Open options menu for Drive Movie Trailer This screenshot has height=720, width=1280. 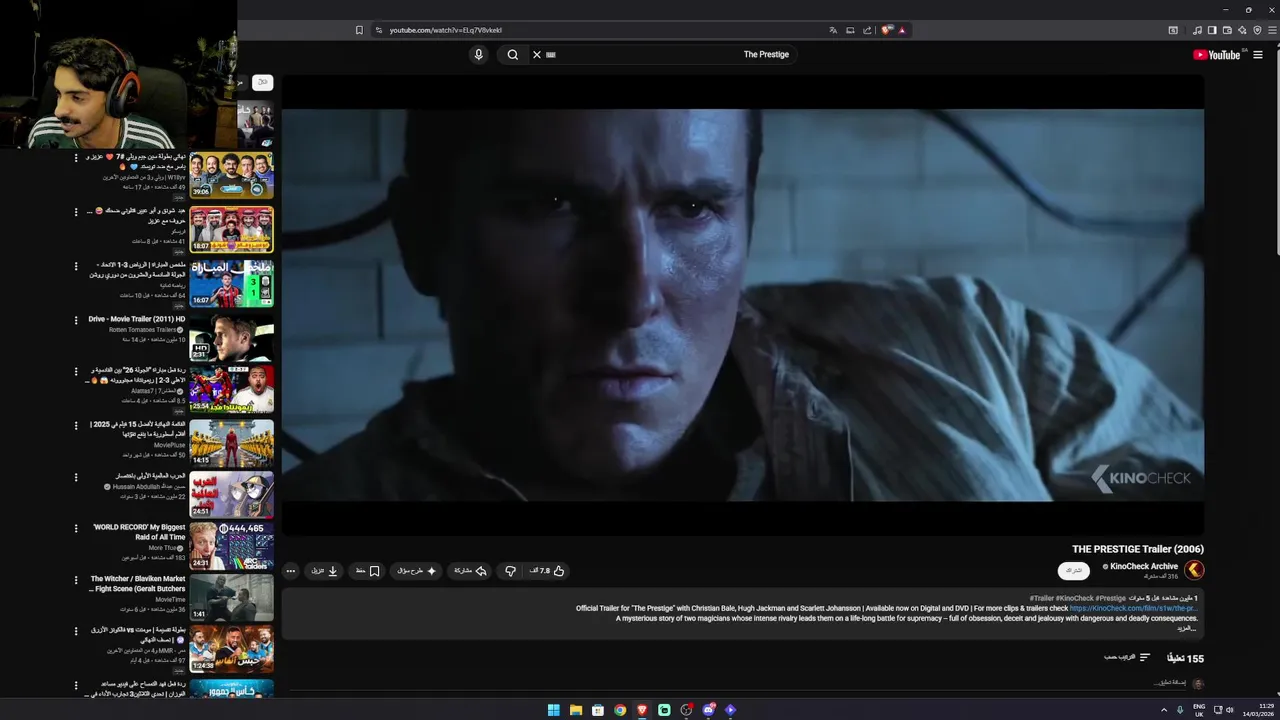[x=76, y=320]
